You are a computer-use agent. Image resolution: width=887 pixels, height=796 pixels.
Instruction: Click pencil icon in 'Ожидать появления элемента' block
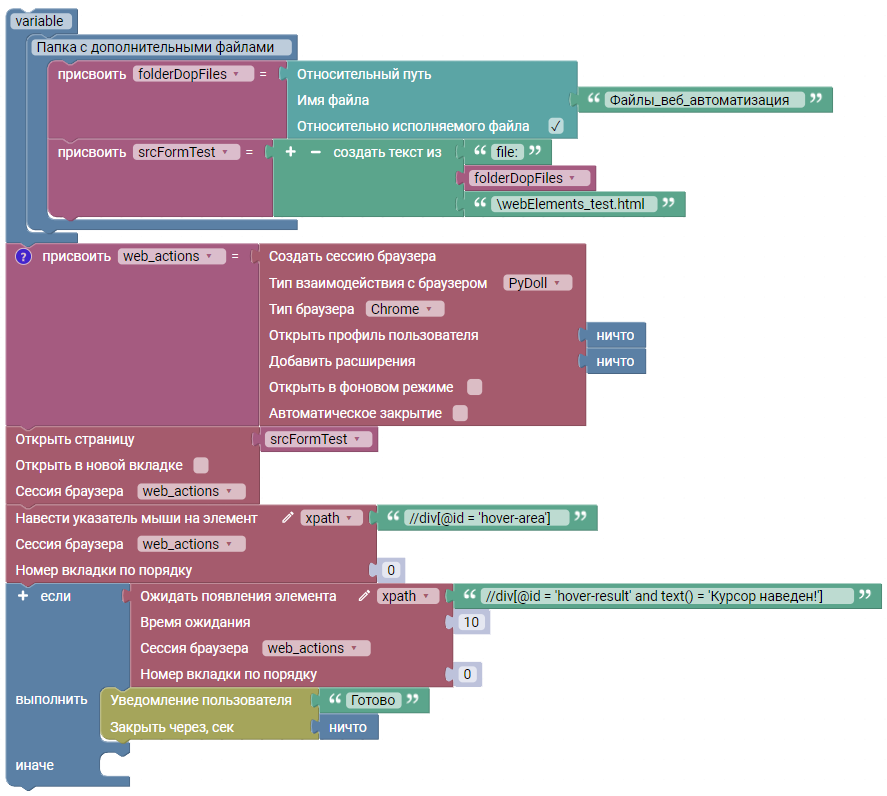point(365,596)
